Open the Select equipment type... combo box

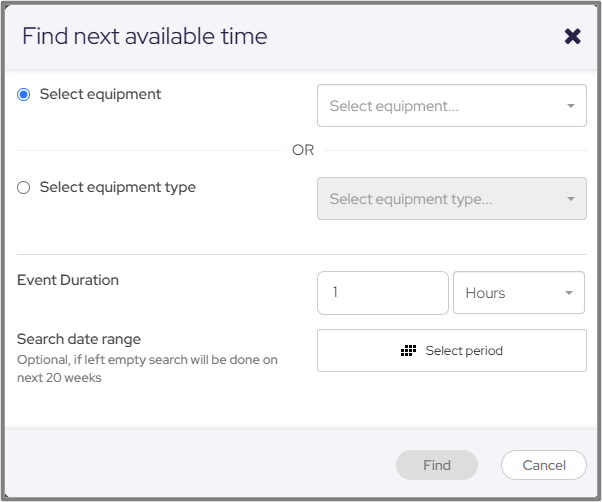440,199
